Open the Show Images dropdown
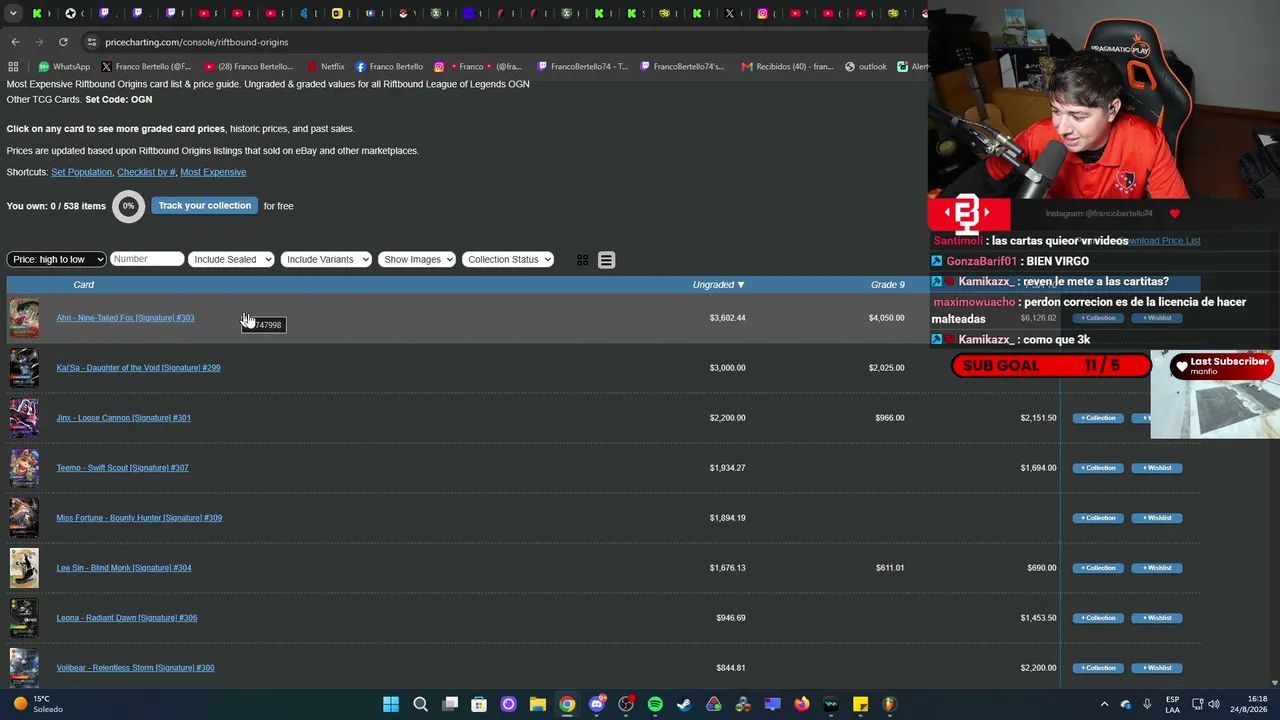The height and width of the screenshot is (720, 1280). pos(417,260)
